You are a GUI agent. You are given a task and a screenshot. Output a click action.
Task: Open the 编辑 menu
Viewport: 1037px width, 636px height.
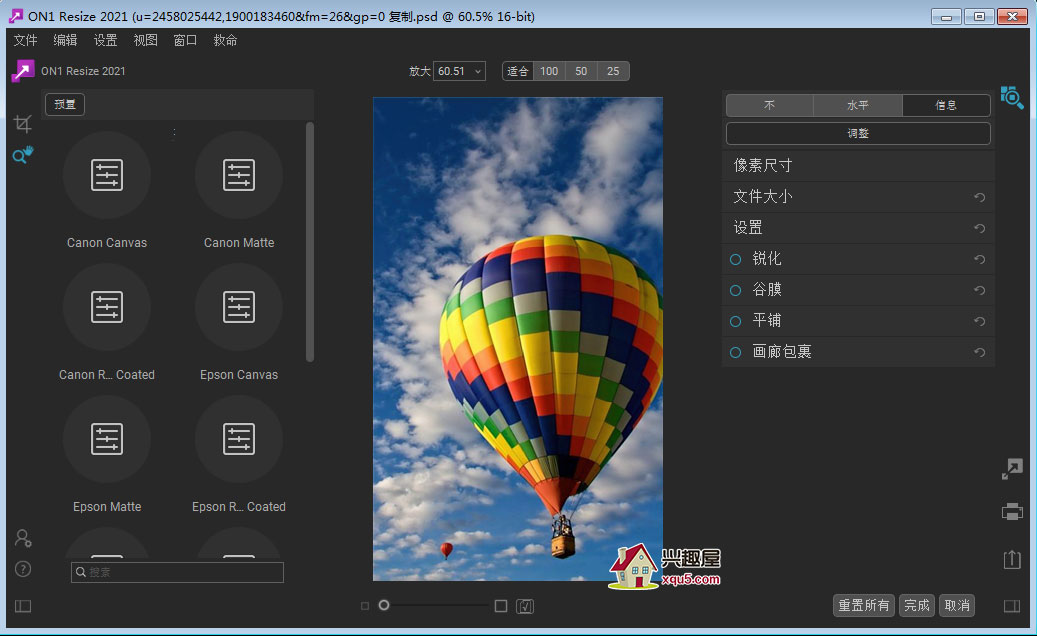tap(65, 40)
